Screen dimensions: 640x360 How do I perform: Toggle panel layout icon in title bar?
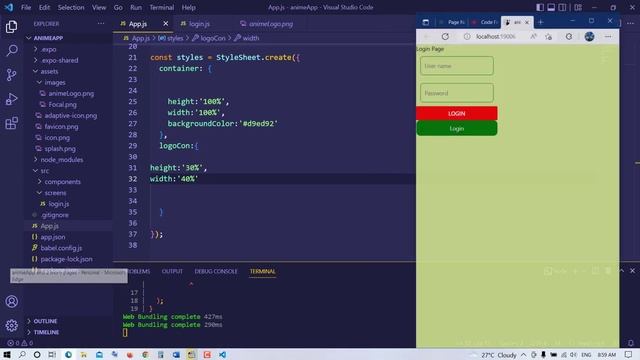pos(551,7)
